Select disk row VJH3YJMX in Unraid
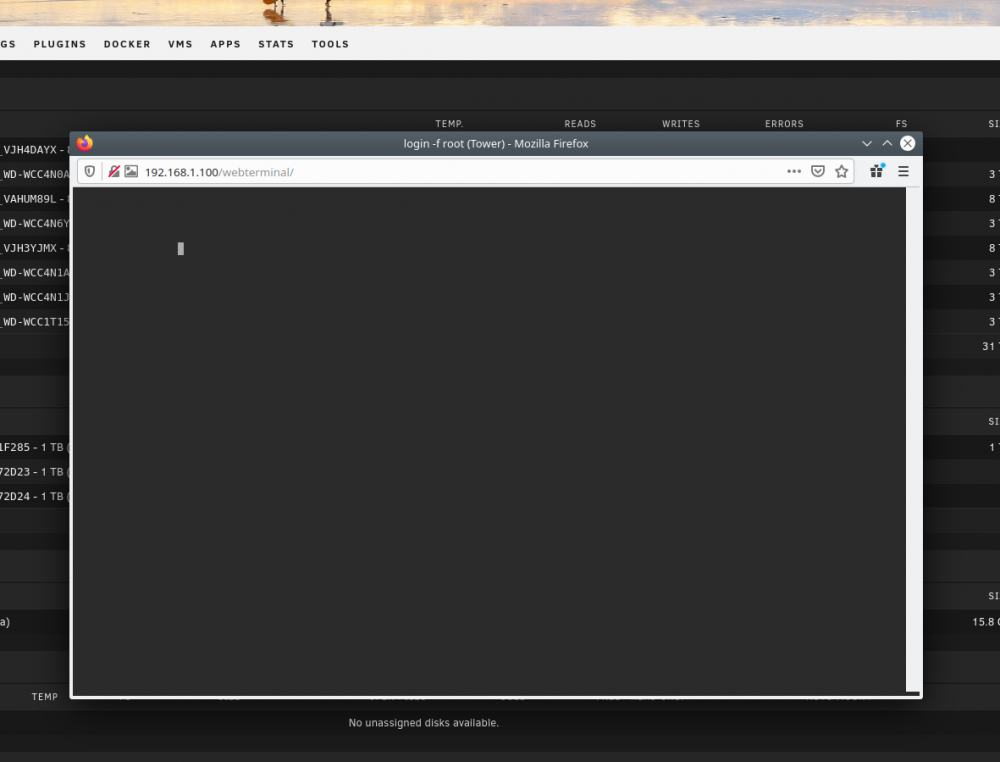Viewport: 1000px width, 762px height. [x=33, y=248]
